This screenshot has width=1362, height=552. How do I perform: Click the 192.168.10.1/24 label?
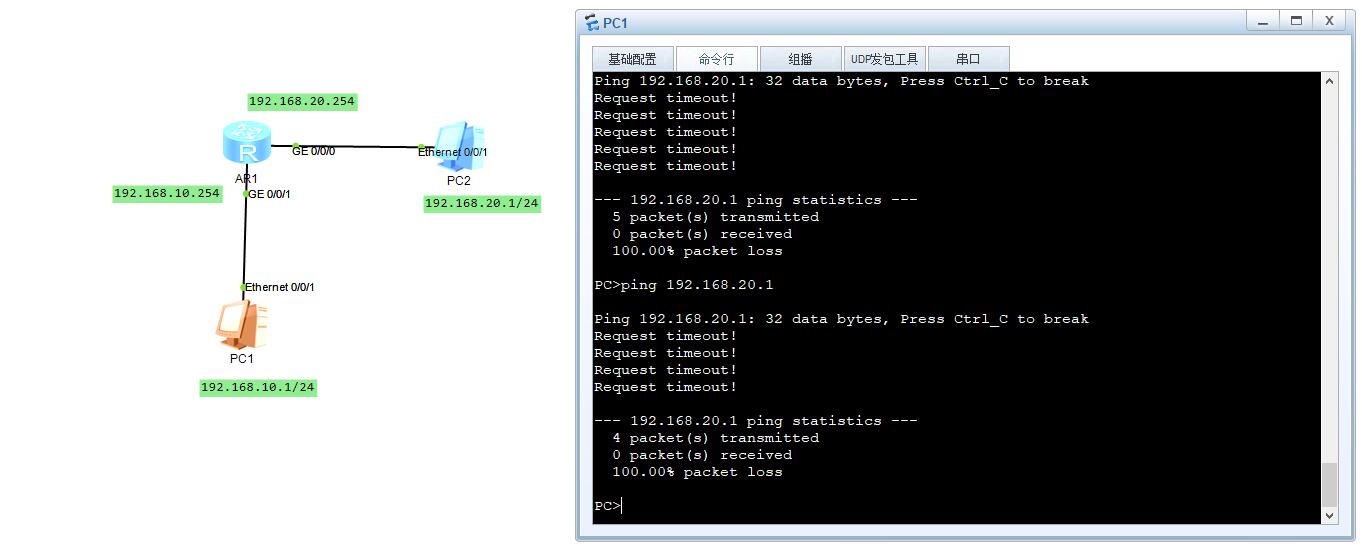pos(258,387)
